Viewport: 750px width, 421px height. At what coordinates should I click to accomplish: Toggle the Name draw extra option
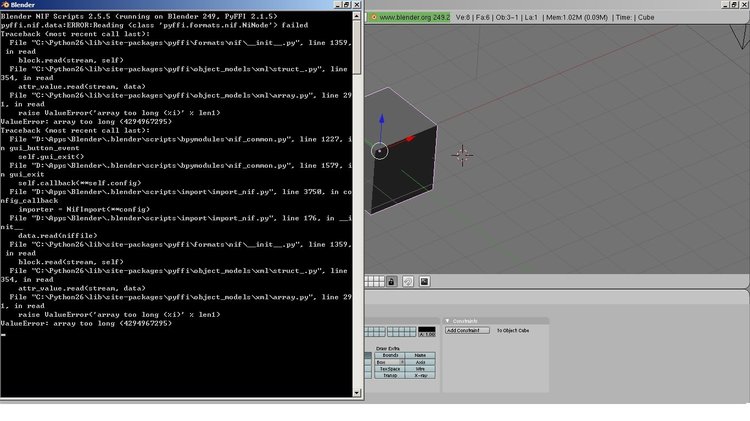pyautogui.click(x=420, y=355)
